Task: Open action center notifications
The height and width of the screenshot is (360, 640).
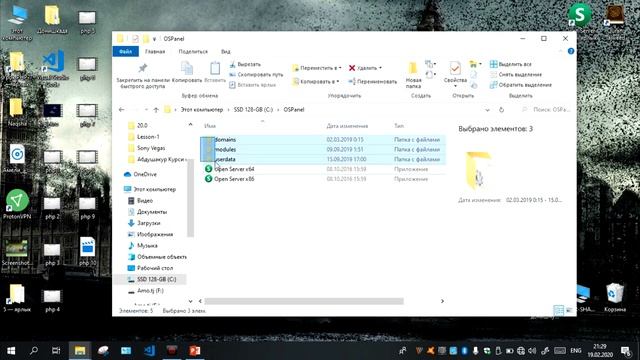Action: point(625,351)
